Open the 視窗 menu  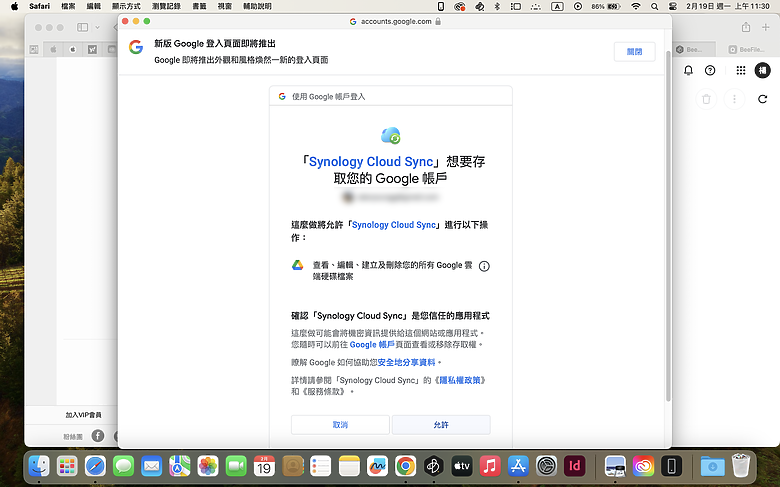225,6
